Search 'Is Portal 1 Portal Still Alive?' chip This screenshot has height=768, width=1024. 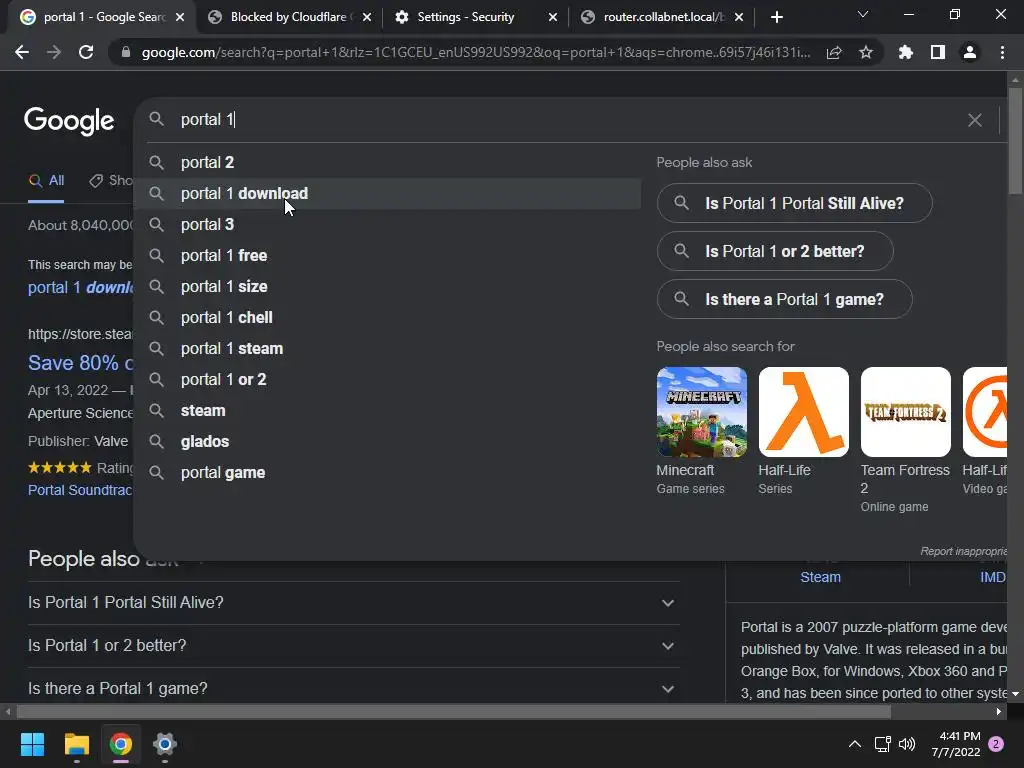pos(794,203)
